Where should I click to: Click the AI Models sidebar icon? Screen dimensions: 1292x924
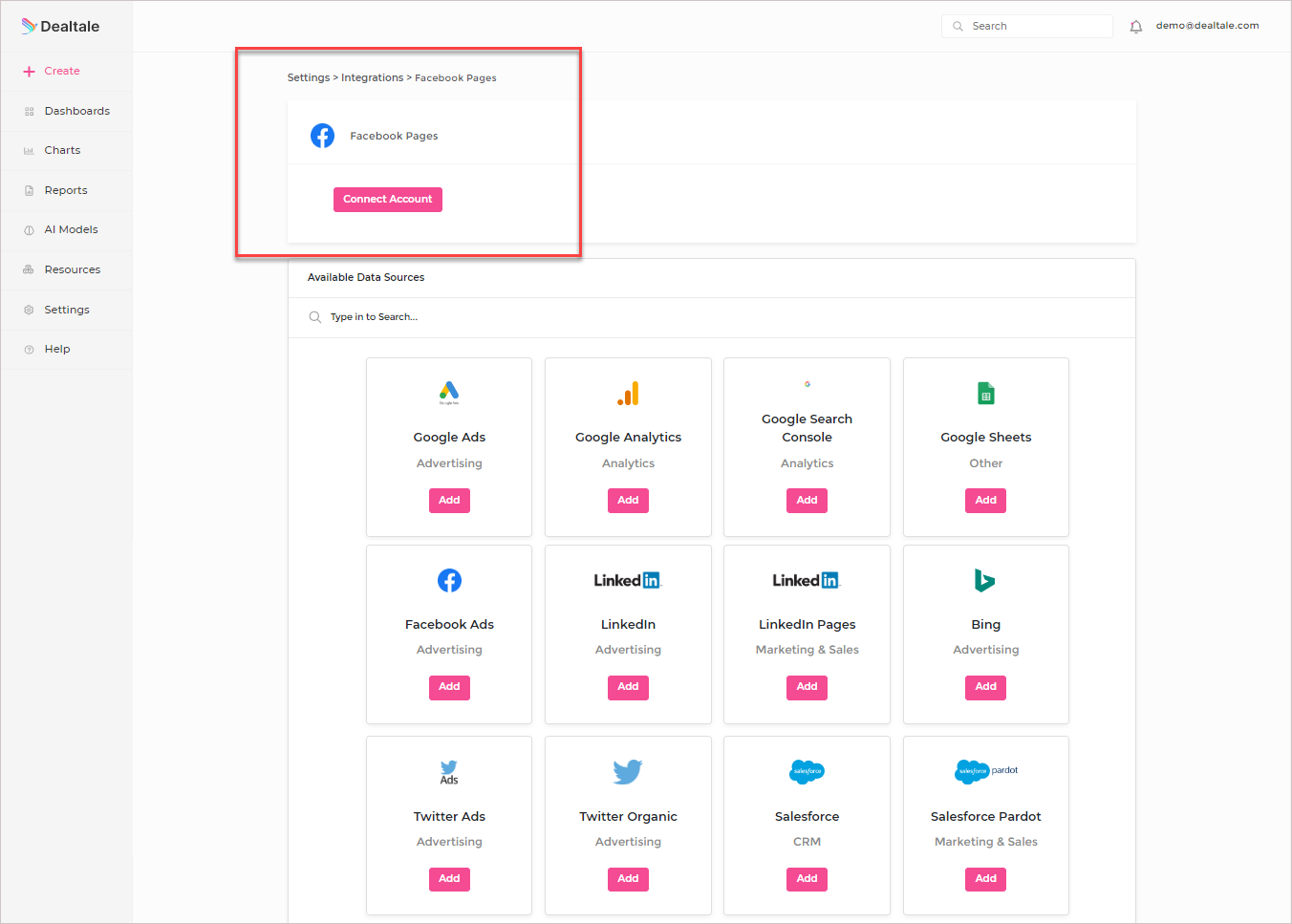point(29,230)
